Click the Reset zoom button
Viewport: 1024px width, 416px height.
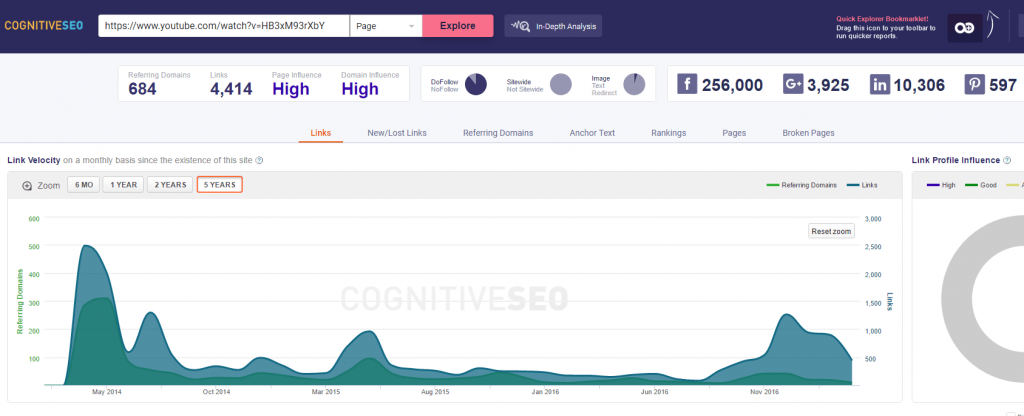[831, 231]
